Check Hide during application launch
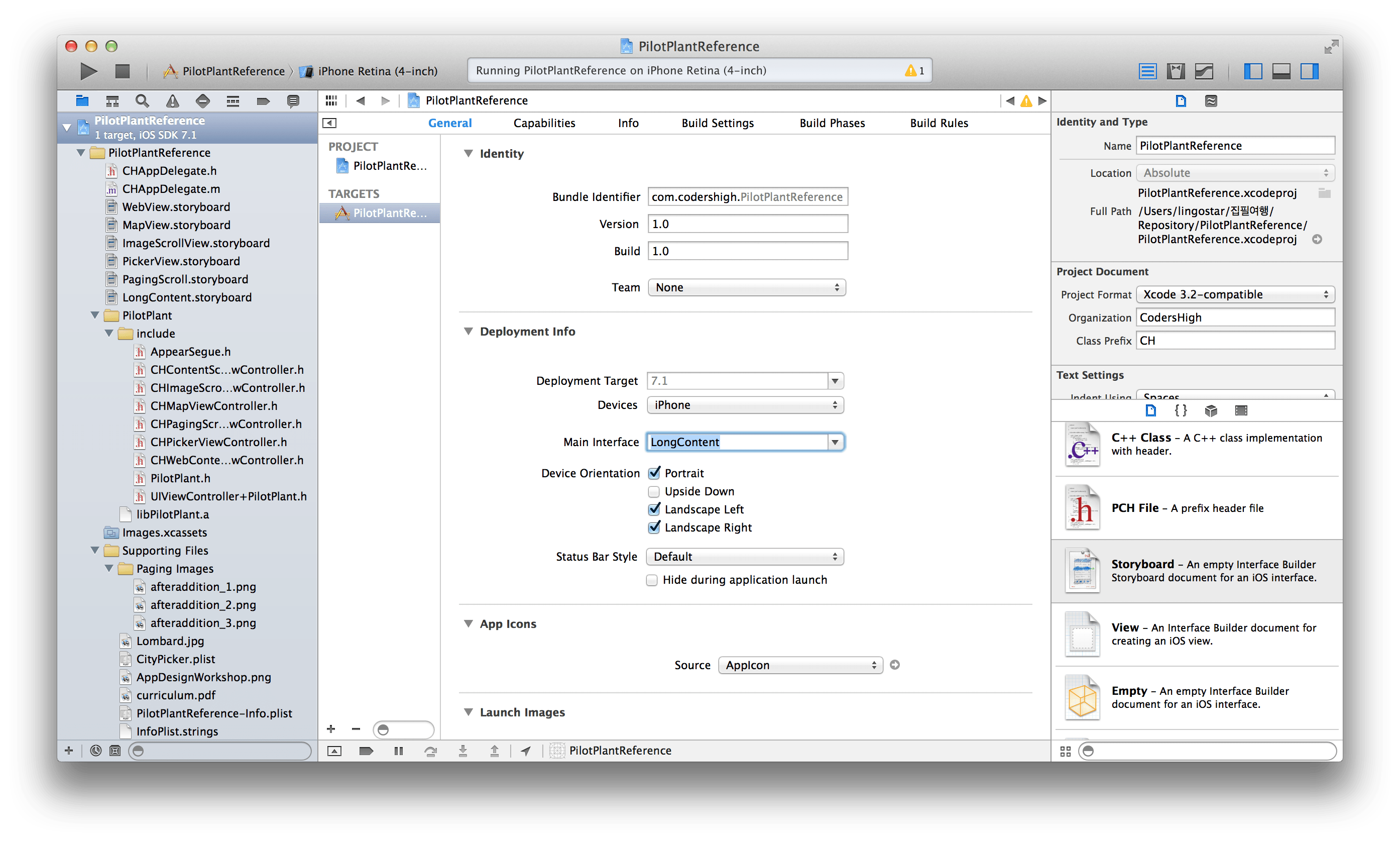 click(652, 580)
